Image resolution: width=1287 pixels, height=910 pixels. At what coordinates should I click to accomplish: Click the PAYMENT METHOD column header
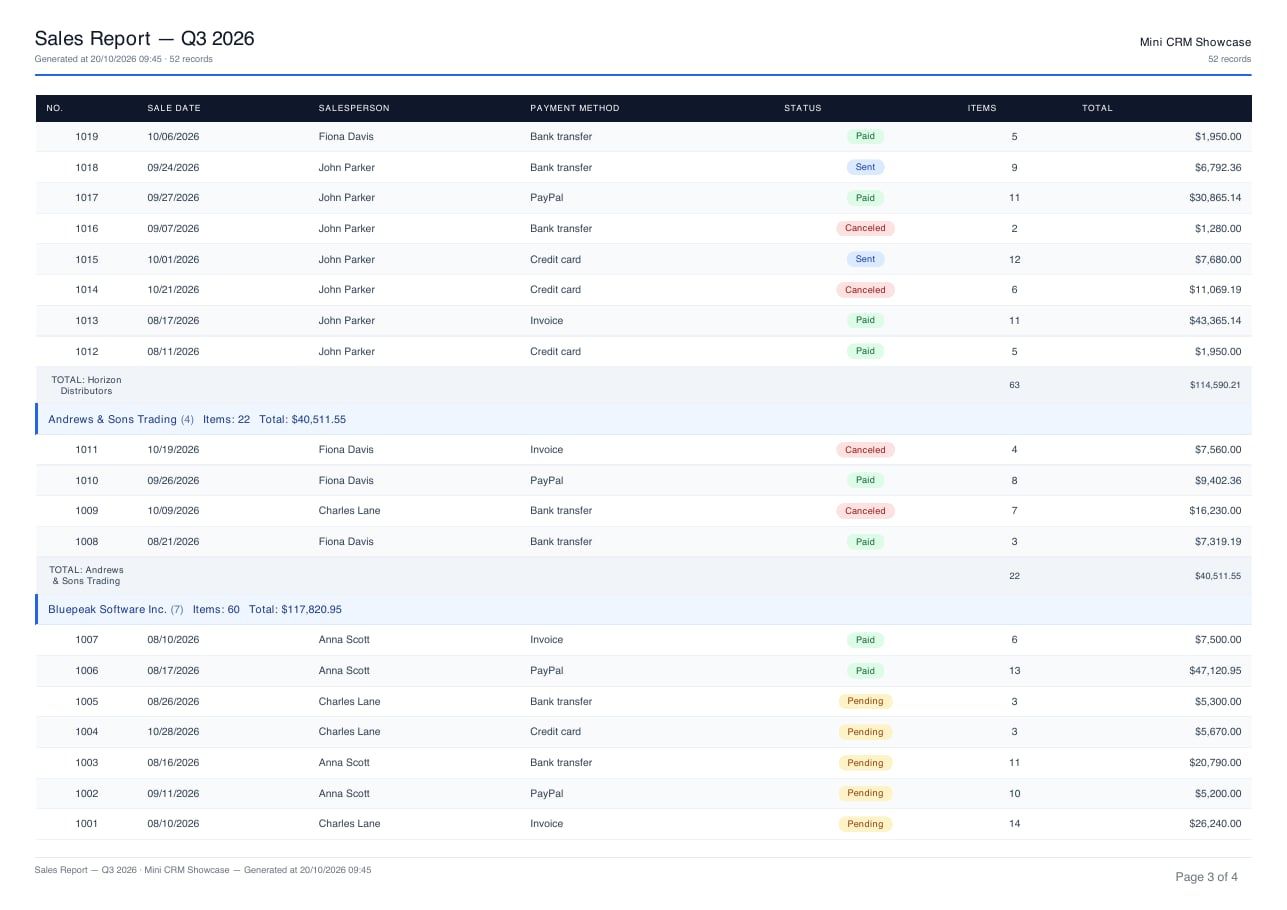tap(575, 108)
